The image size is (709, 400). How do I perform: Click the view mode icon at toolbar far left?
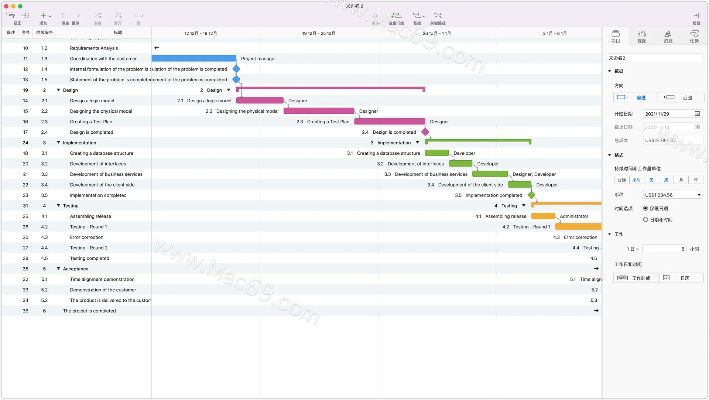pyautogui.click(x=11, y=15)
